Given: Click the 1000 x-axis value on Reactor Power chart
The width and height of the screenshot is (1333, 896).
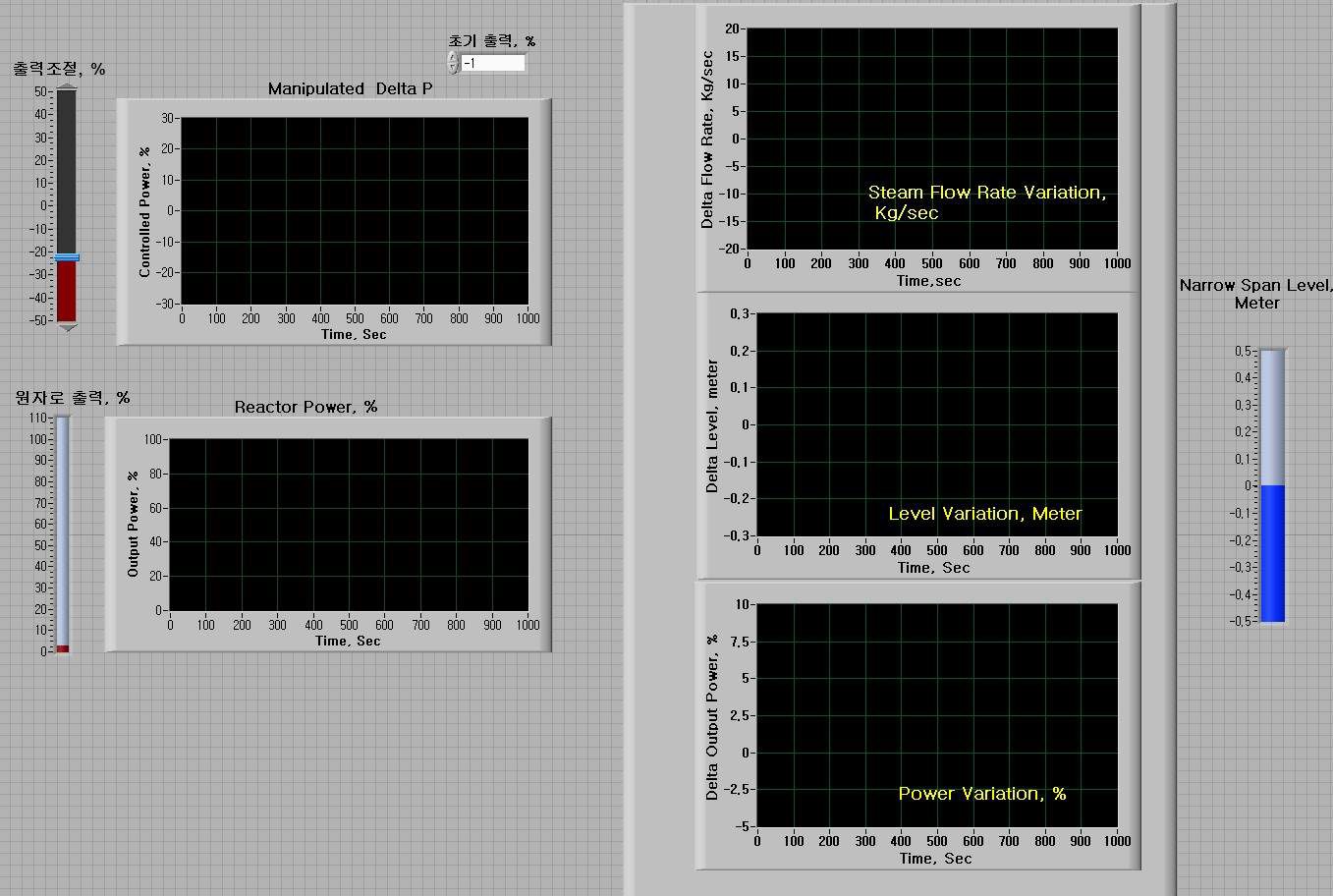Looking at the screenshot, I should [528, 625].
